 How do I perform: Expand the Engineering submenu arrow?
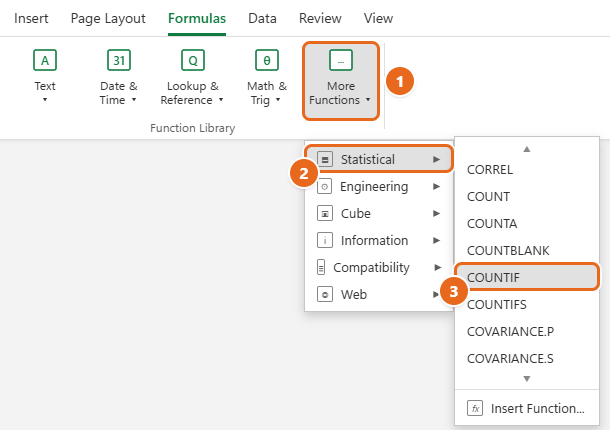pos(436,186)
